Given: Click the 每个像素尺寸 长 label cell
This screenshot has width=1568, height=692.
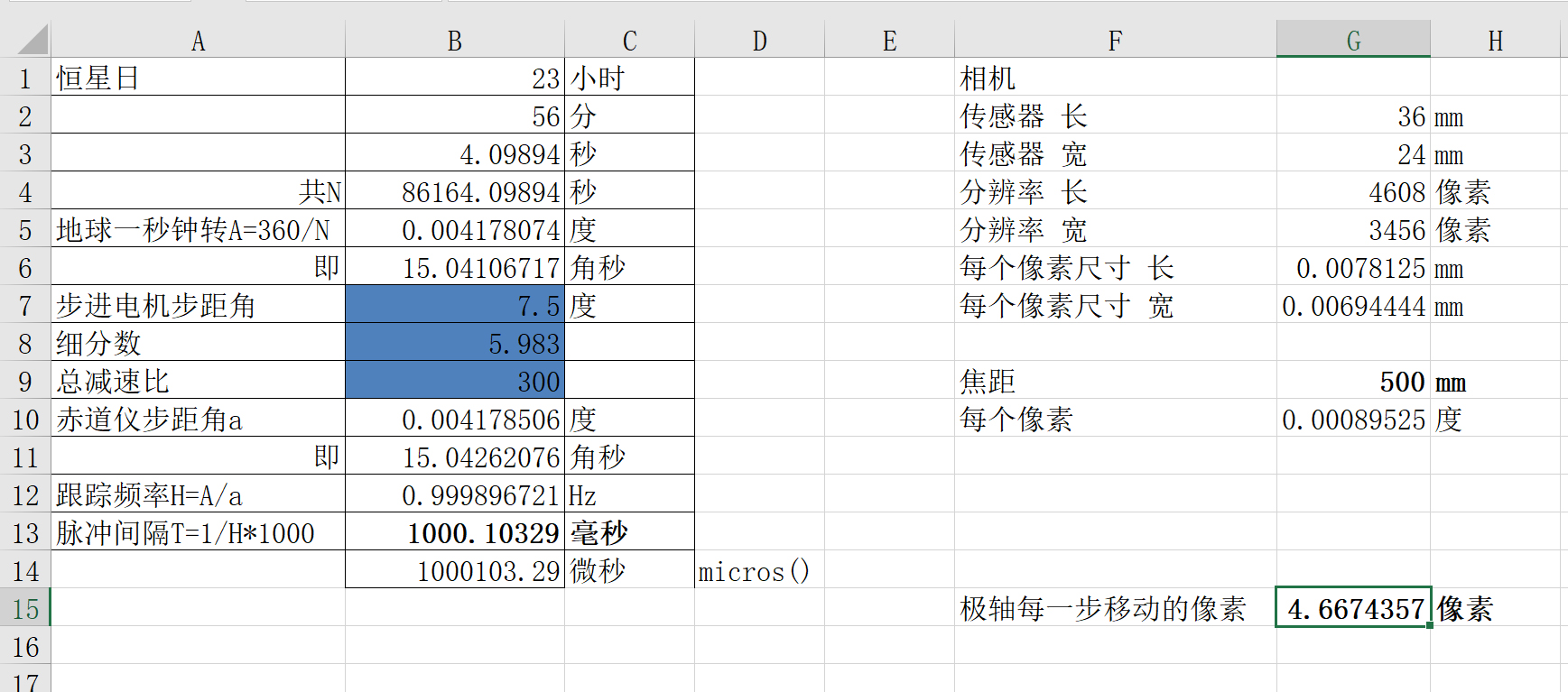Looking at the screenshot, I should [1116, 267].
